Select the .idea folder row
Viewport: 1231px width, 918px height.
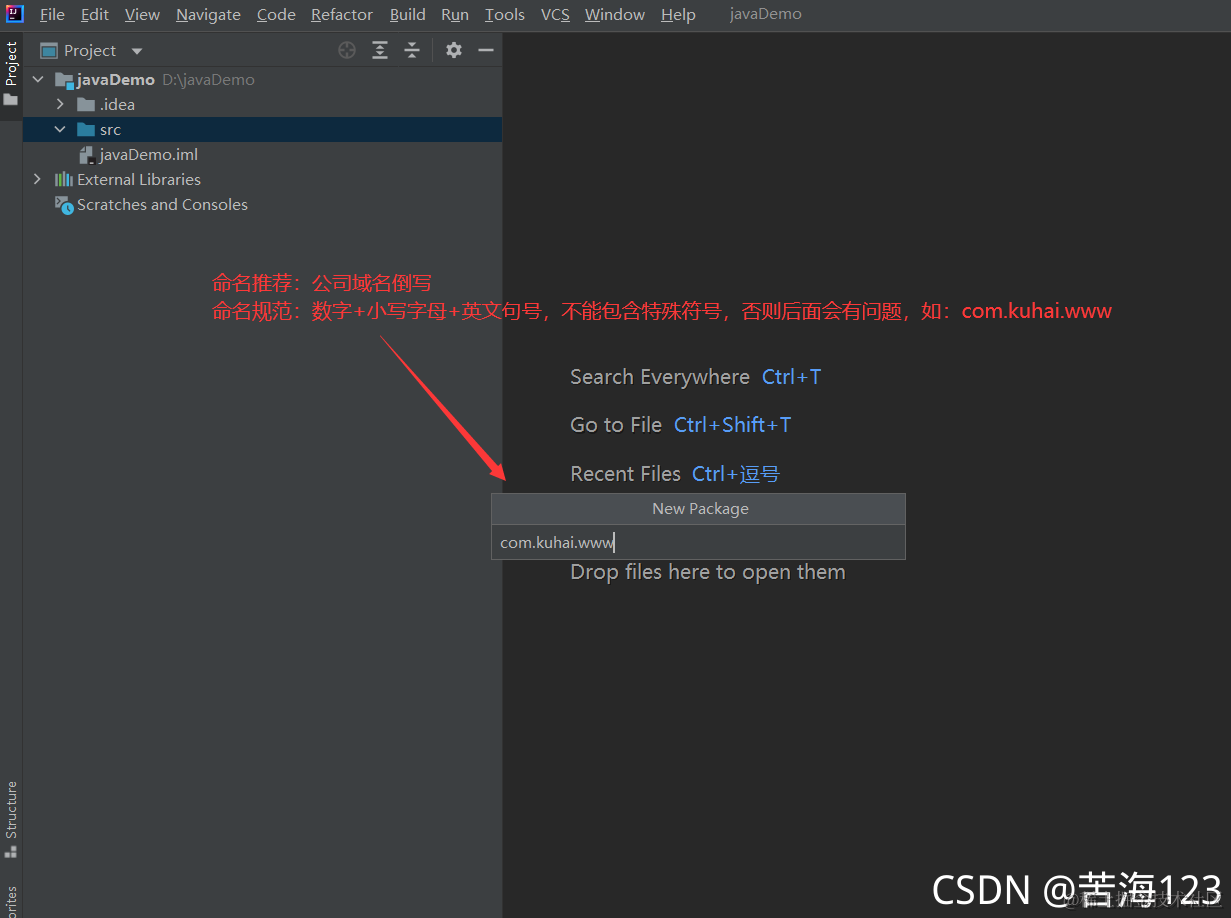[x=263, y=104]
